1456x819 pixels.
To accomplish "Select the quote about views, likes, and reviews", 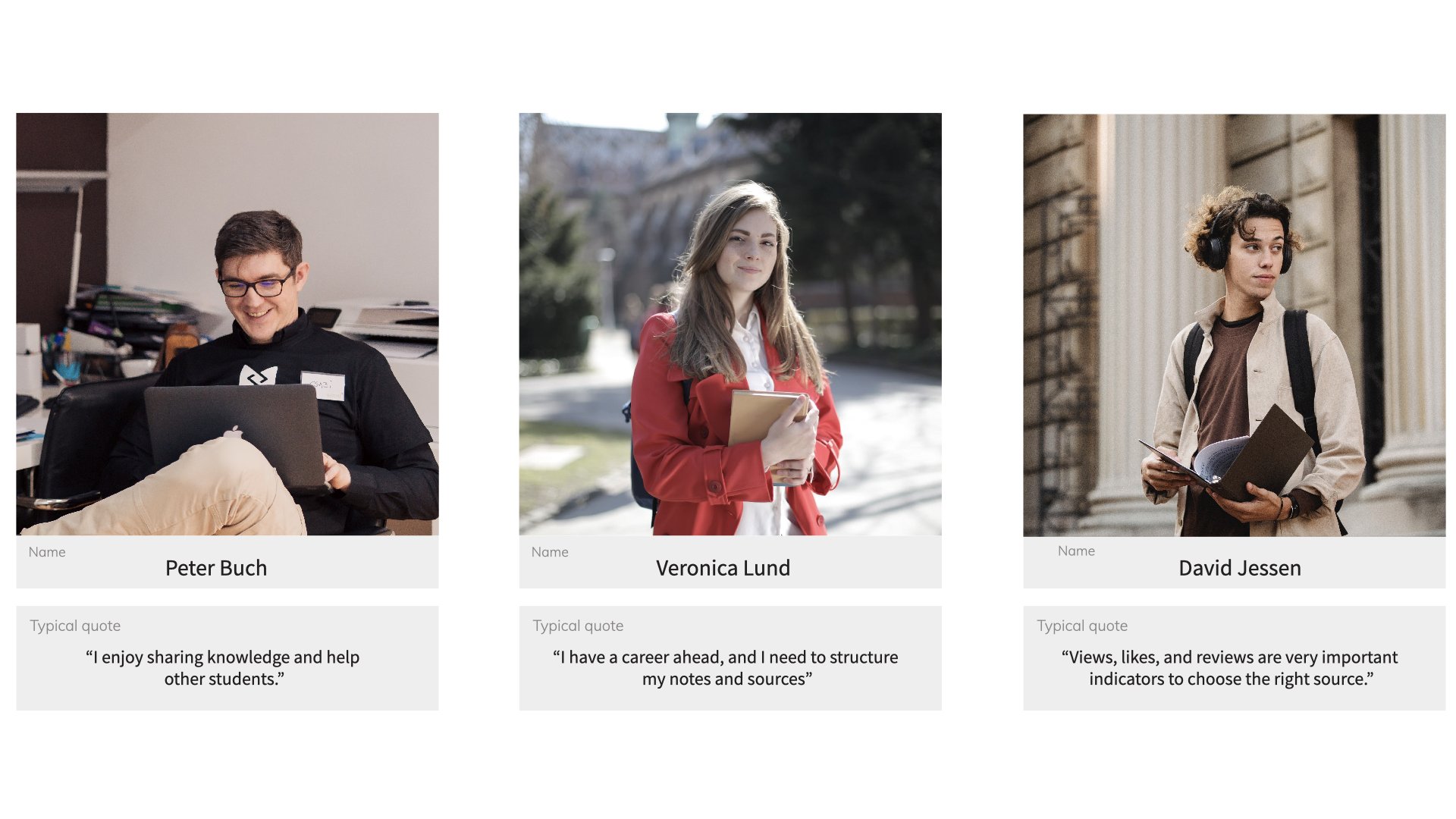I will click(1230, 668).
